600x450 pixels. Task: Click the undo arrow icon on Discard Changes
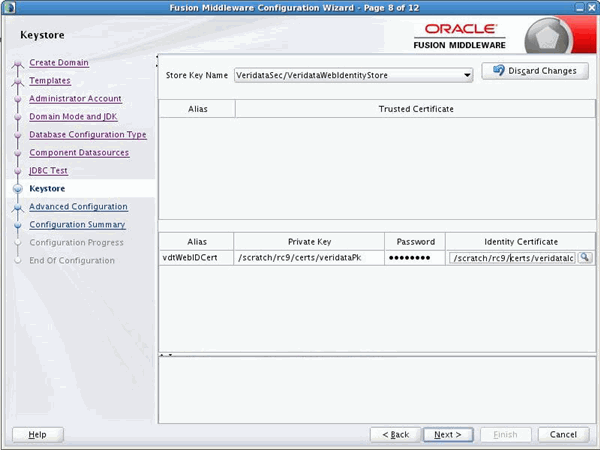coord(499,70)
